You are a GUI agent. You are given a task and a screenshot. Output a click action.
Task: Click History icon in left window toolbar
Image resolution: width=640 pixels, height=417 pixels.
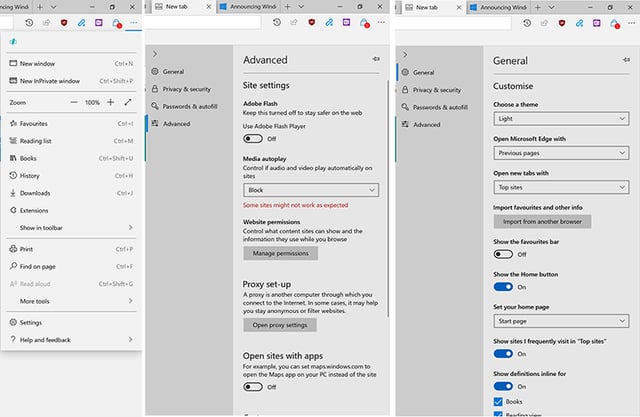point(29,23)
